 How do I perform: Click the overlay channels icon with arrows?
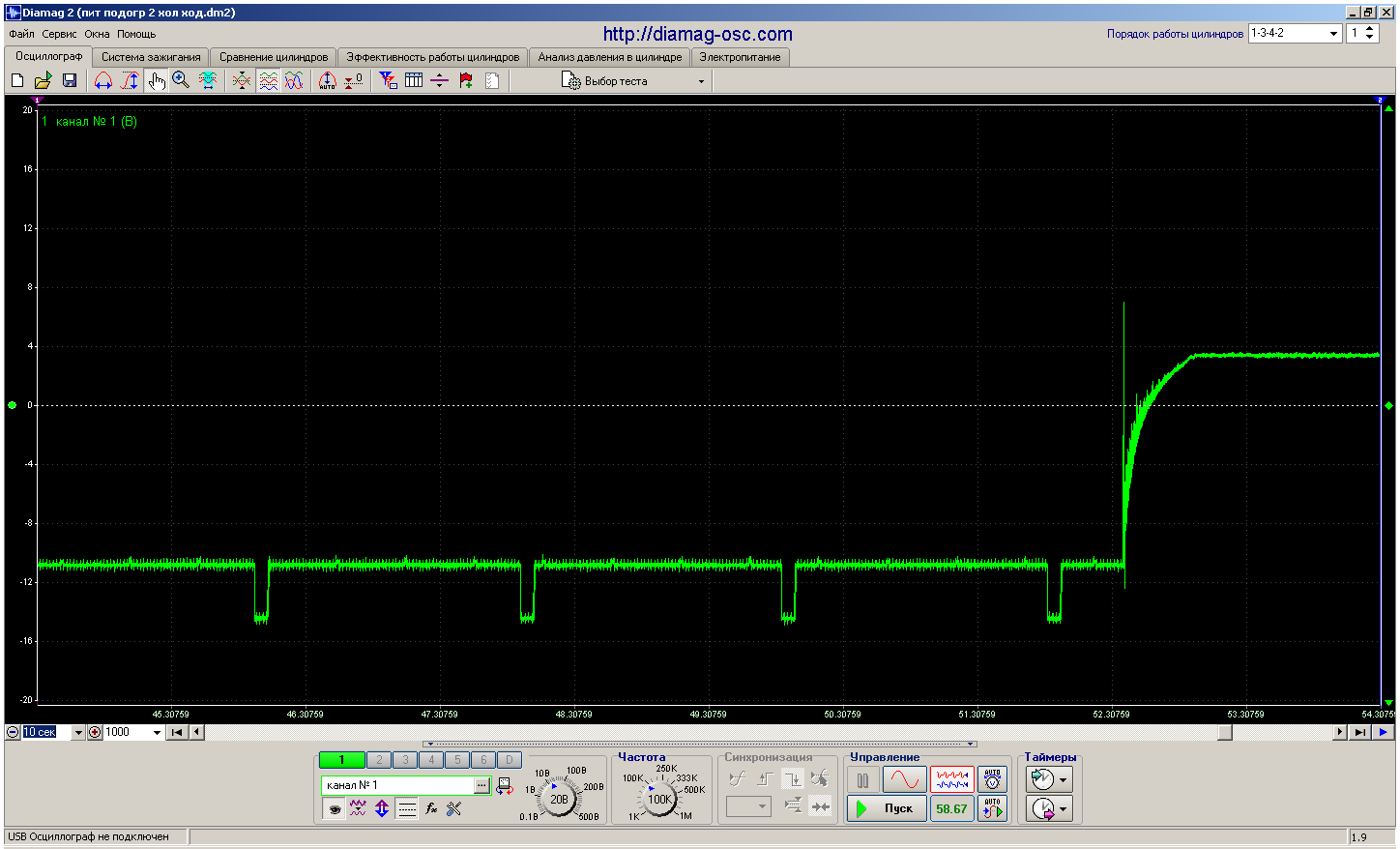click(x=242, y=81)
